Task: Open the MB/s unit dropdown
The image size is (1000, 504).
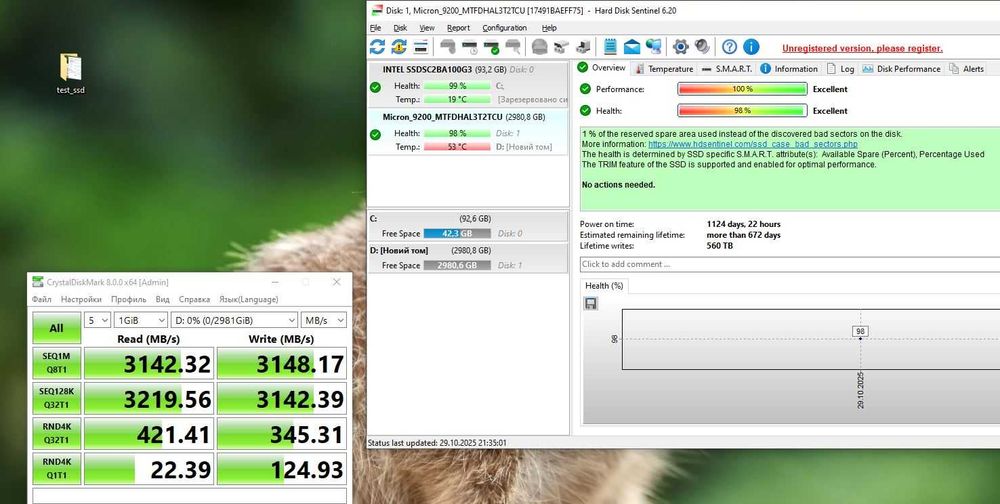Action: click(x=323, y=320)
